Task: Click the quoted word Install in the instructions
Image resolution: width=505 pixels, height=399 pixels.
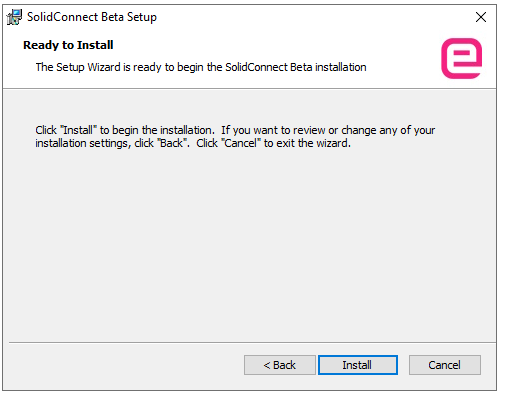Action: point(78,130)
